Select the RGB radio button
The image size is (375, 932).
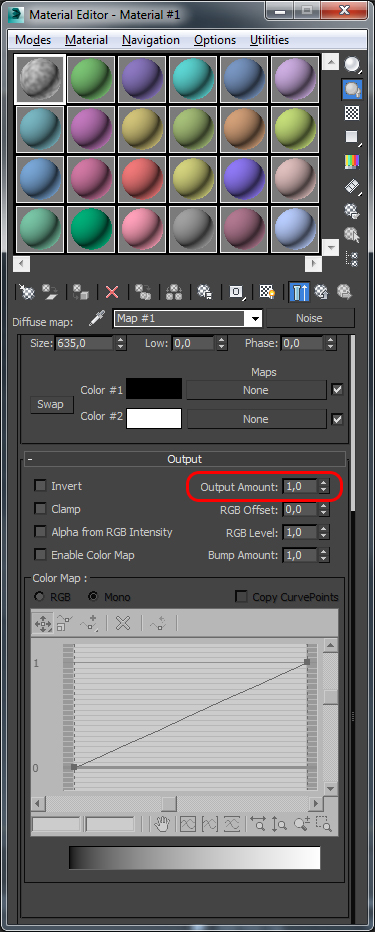coord(40,597)
